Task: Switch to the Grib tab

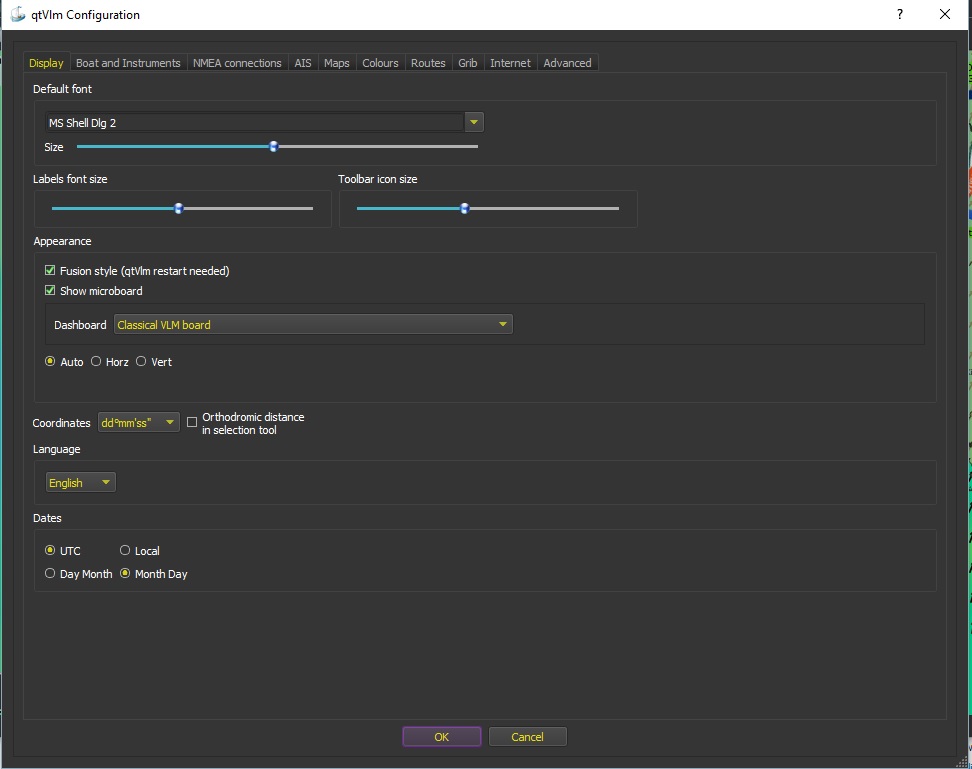Action: (x=468, y=63)
